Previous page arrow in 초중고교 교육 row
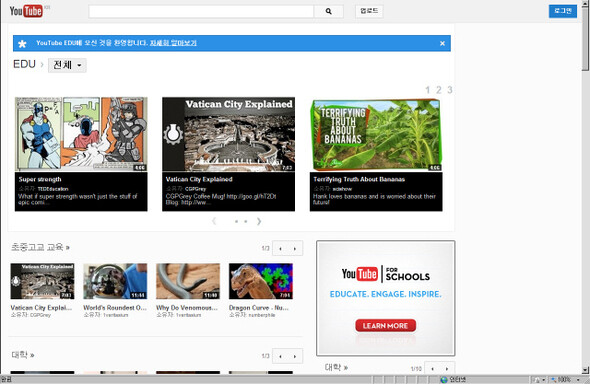Viewport: 590px width, 384px height. (280, 248)
